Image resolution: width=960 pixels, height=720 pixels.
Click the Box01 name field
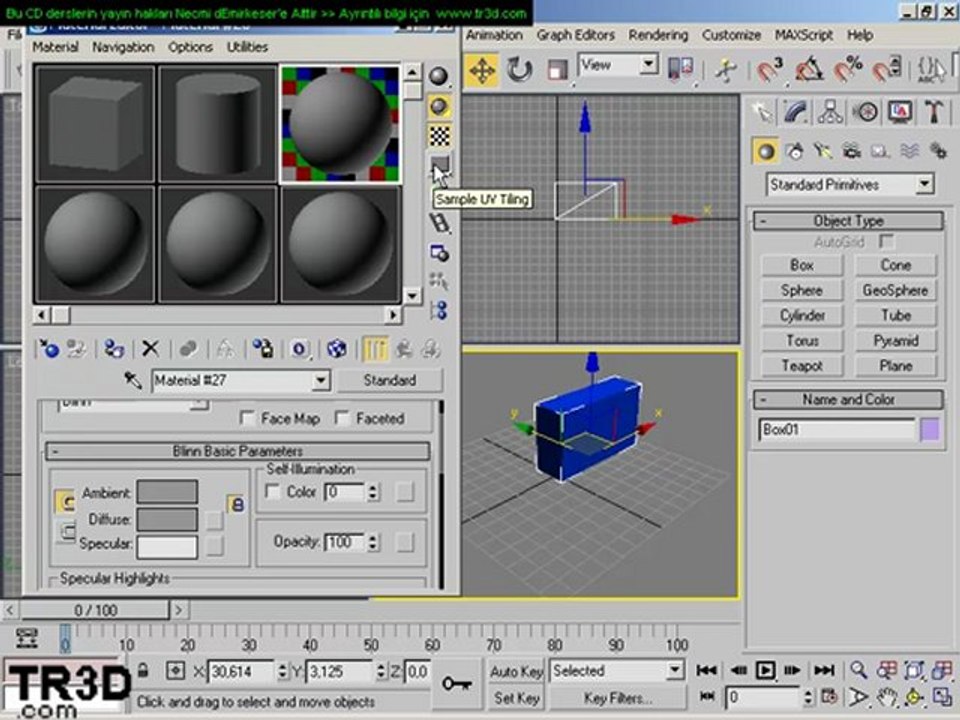(836, 430)
